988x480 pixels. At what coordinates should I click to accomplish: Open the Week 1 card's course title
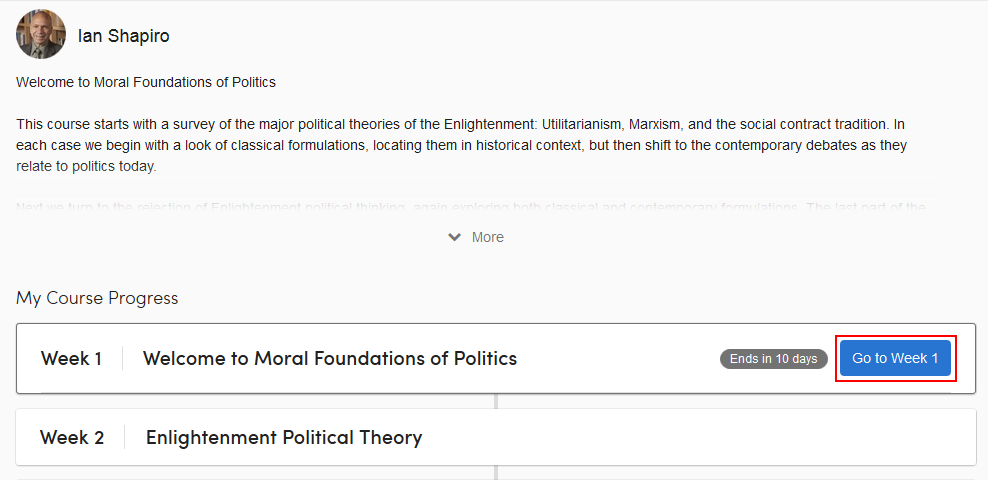pos(330,358)
